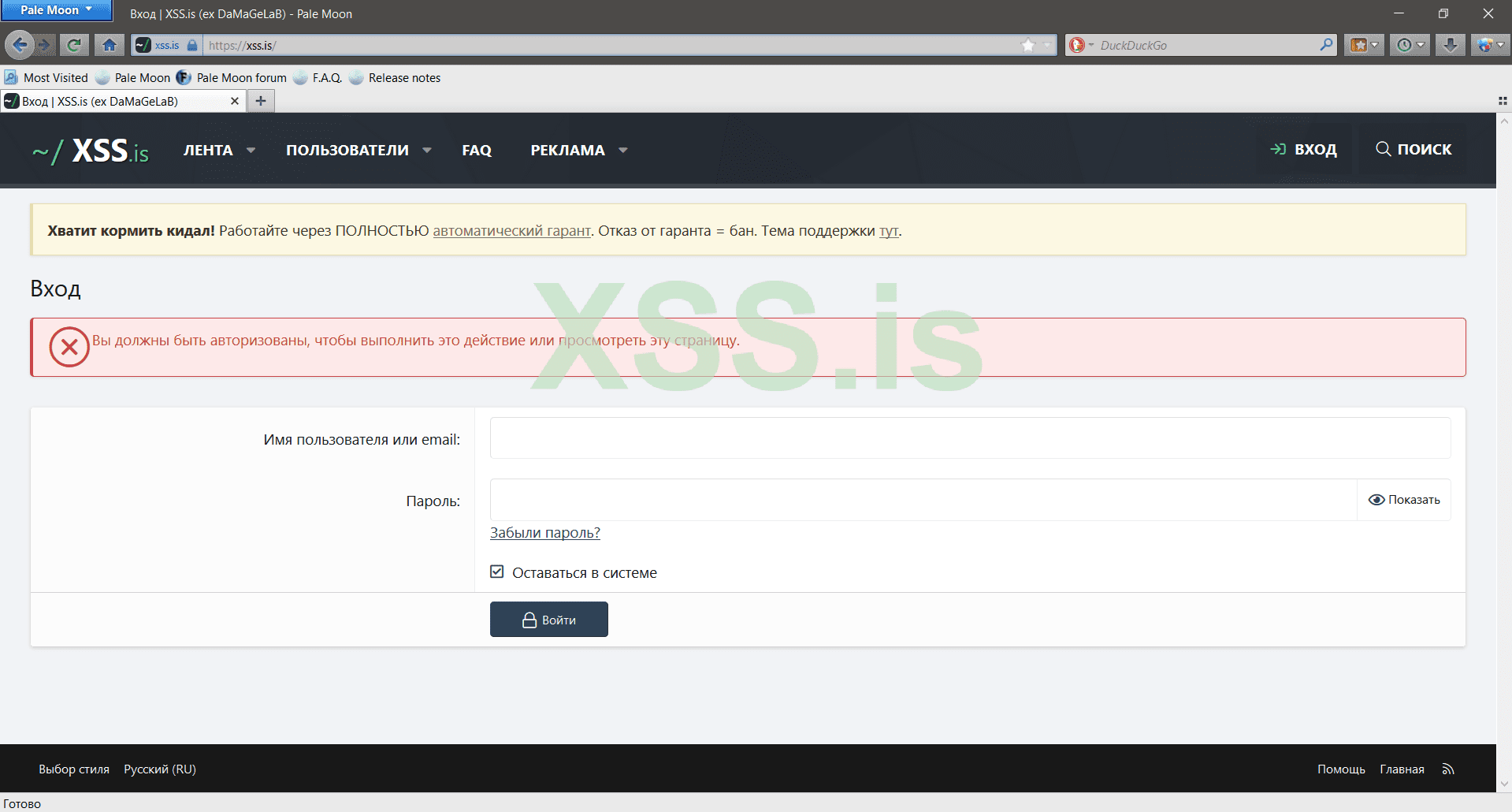Open the Bookmarks toolbar button
This screenshot has height=812, width=1512.
pyautogui.click(x=1358, y=45)
